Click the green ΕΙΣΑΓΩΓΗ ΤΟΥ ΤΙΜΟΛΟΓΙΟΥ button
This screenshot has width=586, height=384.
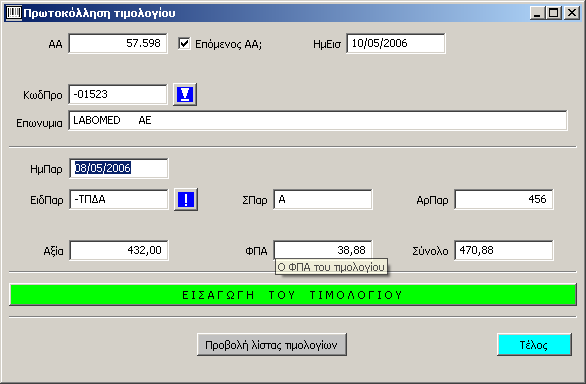coord(293,295)
